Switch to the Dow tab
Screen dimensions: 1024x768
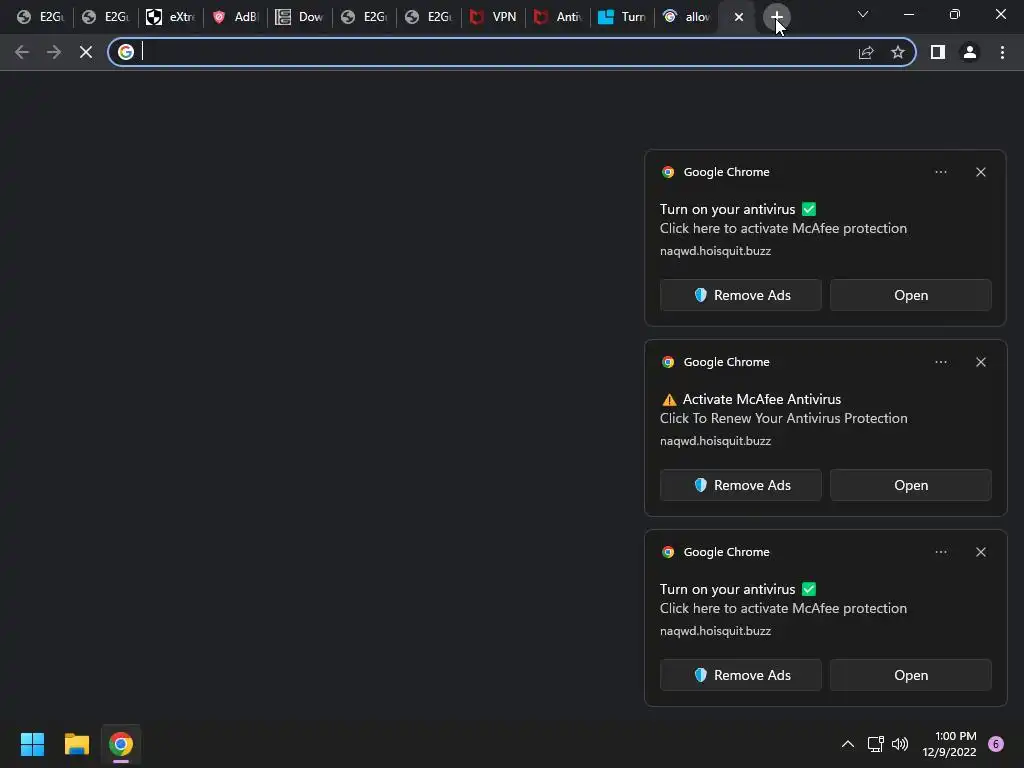(300, 17)
